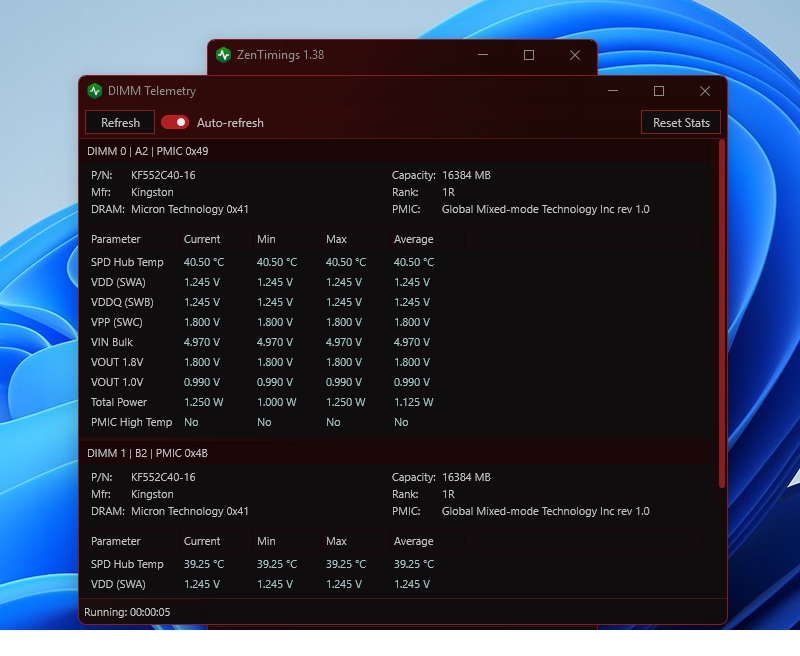800x656 pixels.
Task: Toggle the Auto-refresh switch off
Action: (174, 122)
